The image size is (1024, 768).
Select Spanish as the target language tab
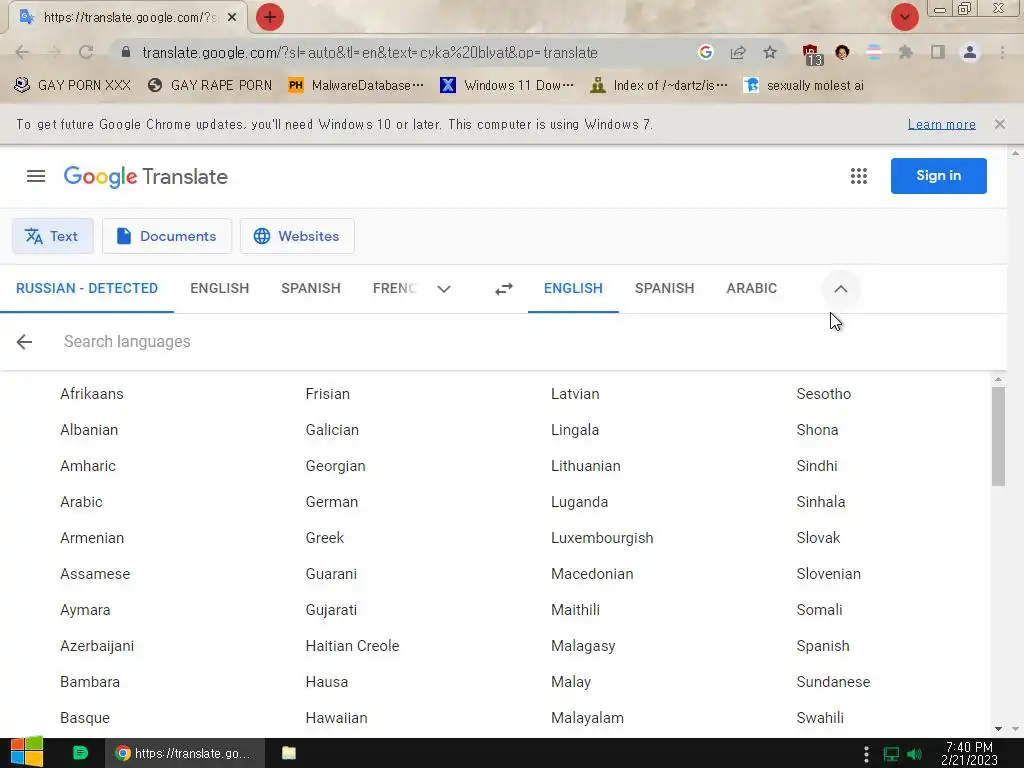(x=664, y=288)
